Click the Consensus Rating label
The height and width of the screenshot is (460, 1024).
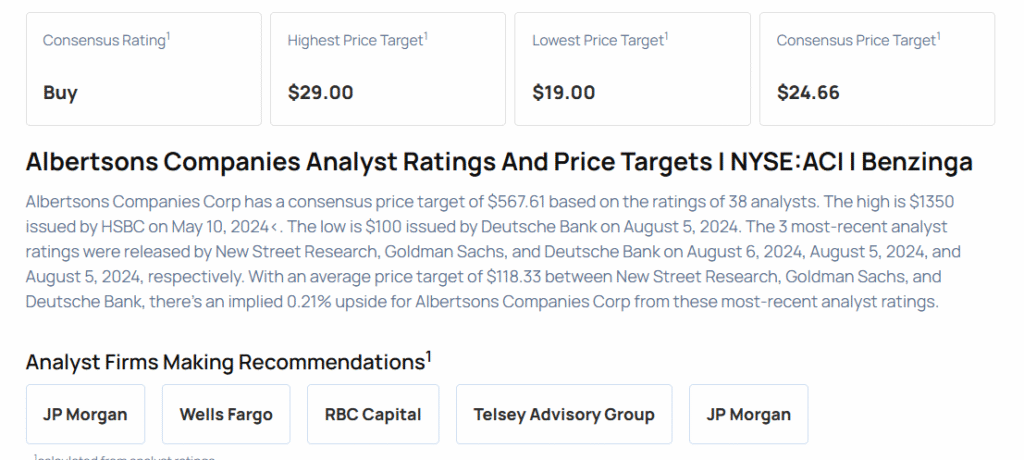point(104,40)
